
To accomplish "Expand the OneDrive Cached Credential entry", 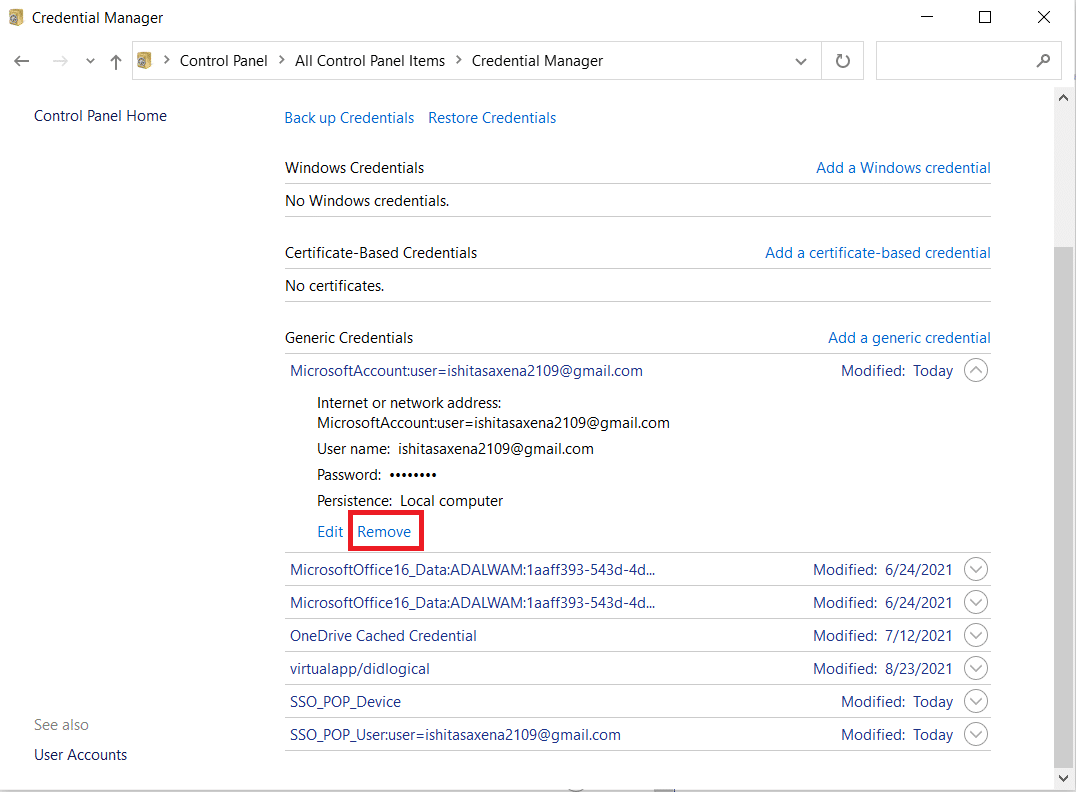I will [x=976, y=636].
